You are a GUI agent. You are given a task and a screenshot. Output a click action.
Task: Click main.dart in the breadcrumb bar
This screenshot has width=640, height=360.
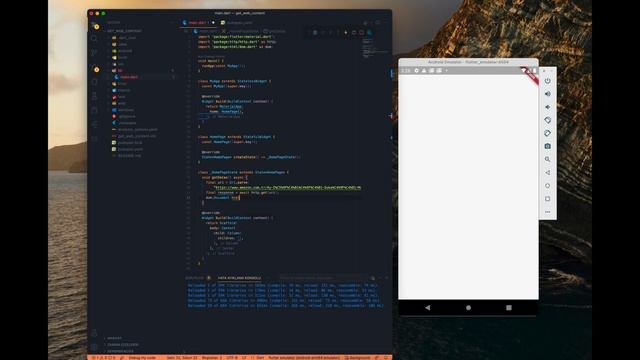click(x=208, y=31)
